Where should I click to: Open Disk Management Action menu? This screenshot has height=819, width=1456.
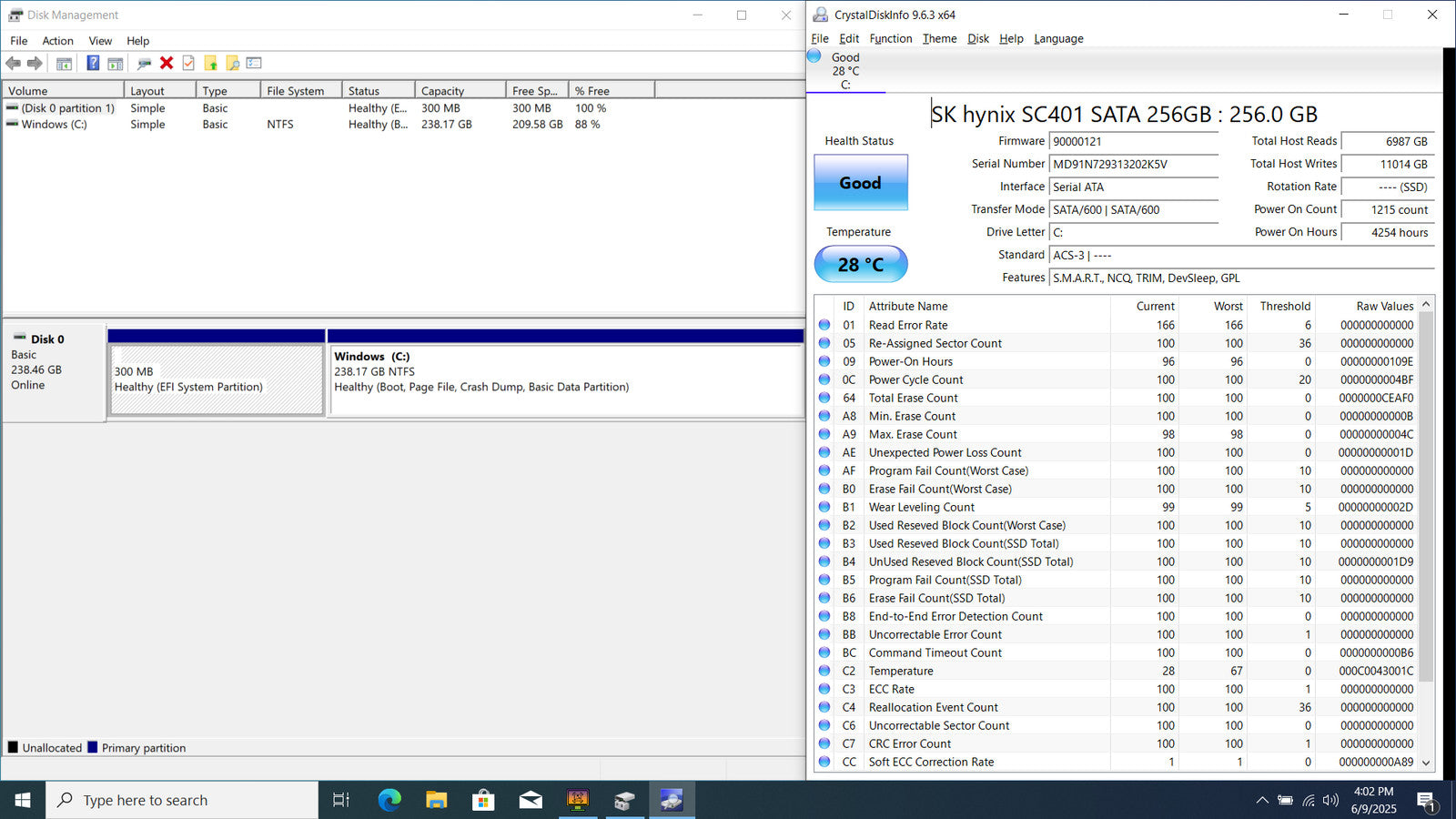point(57,41)
